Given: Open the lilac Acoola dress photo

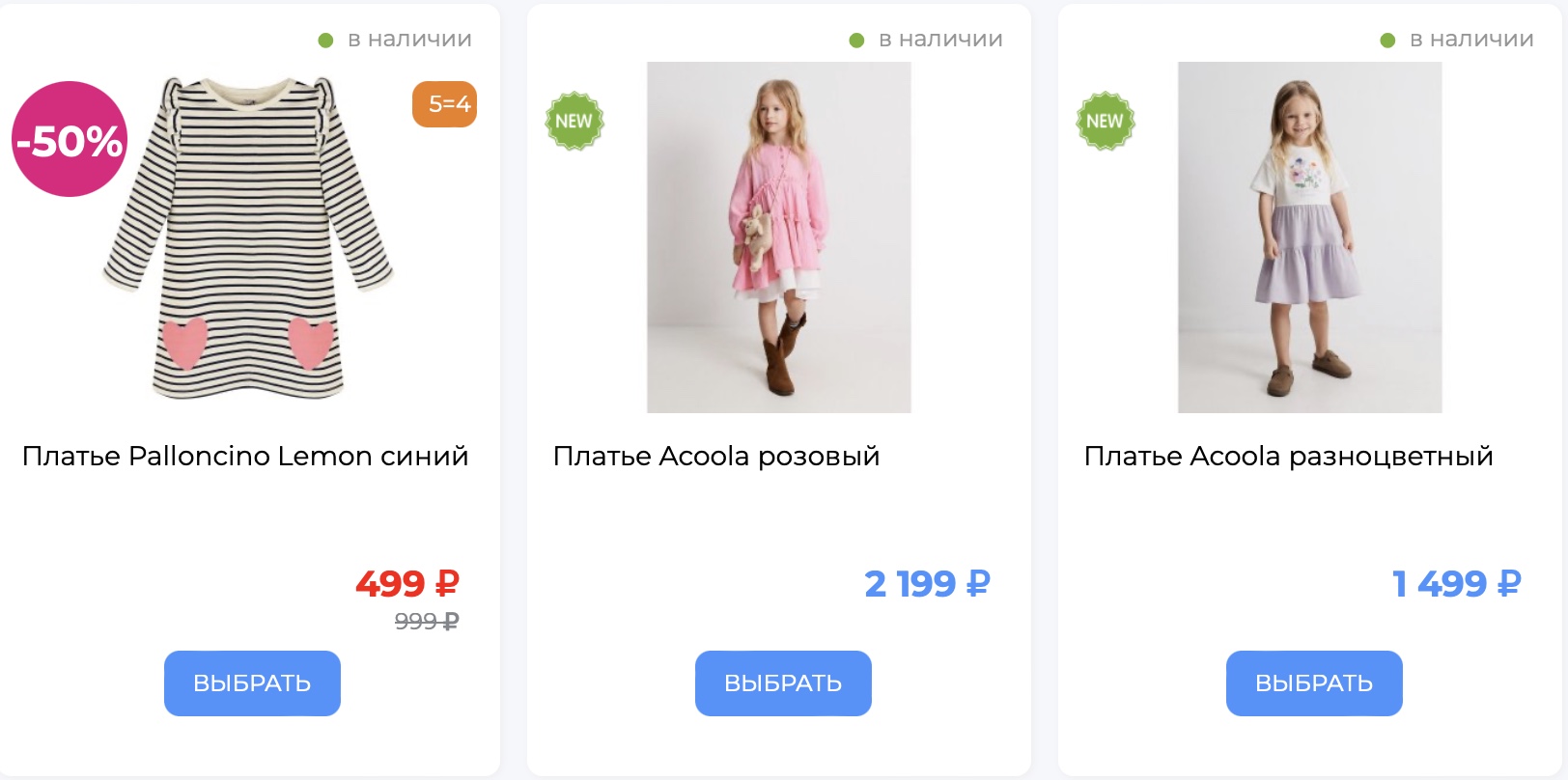Looking at the screenshot, I should 1310,237.
